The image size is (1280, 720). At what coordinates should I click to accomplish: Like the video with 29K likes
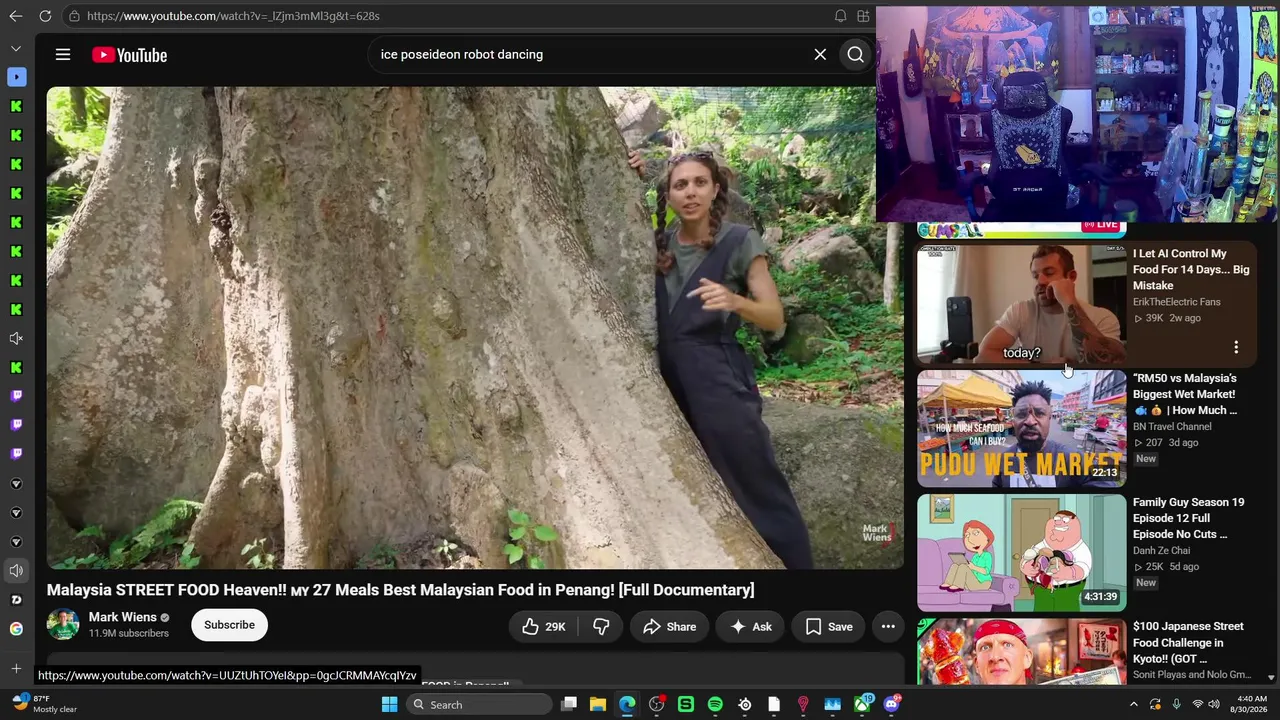coord(545,626)
